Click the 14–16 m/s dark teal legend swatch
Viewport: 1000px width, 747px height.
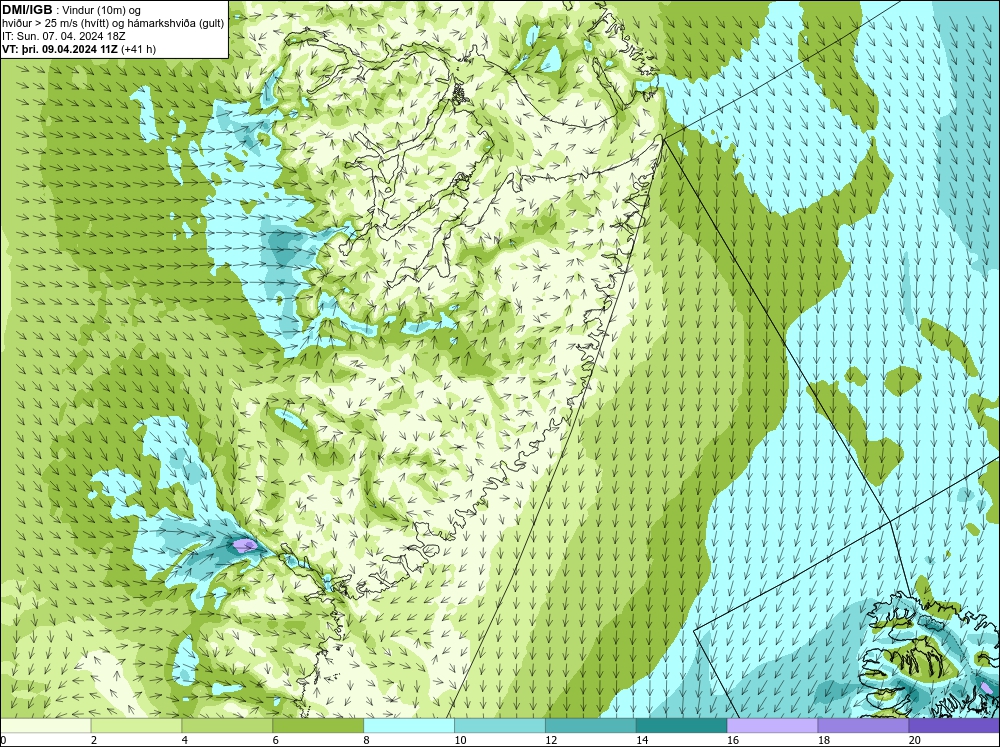coord(681,725)
